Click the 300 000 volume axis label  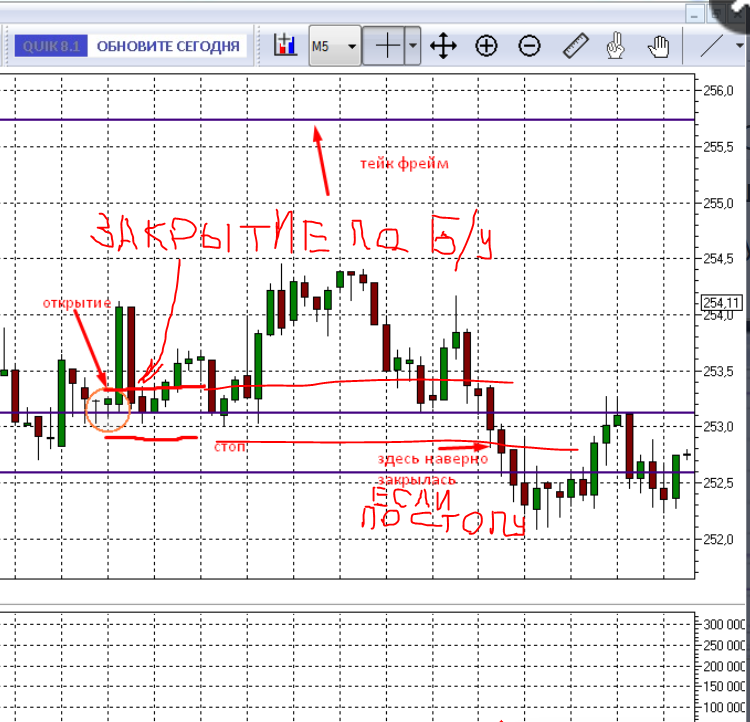(724, 624)
